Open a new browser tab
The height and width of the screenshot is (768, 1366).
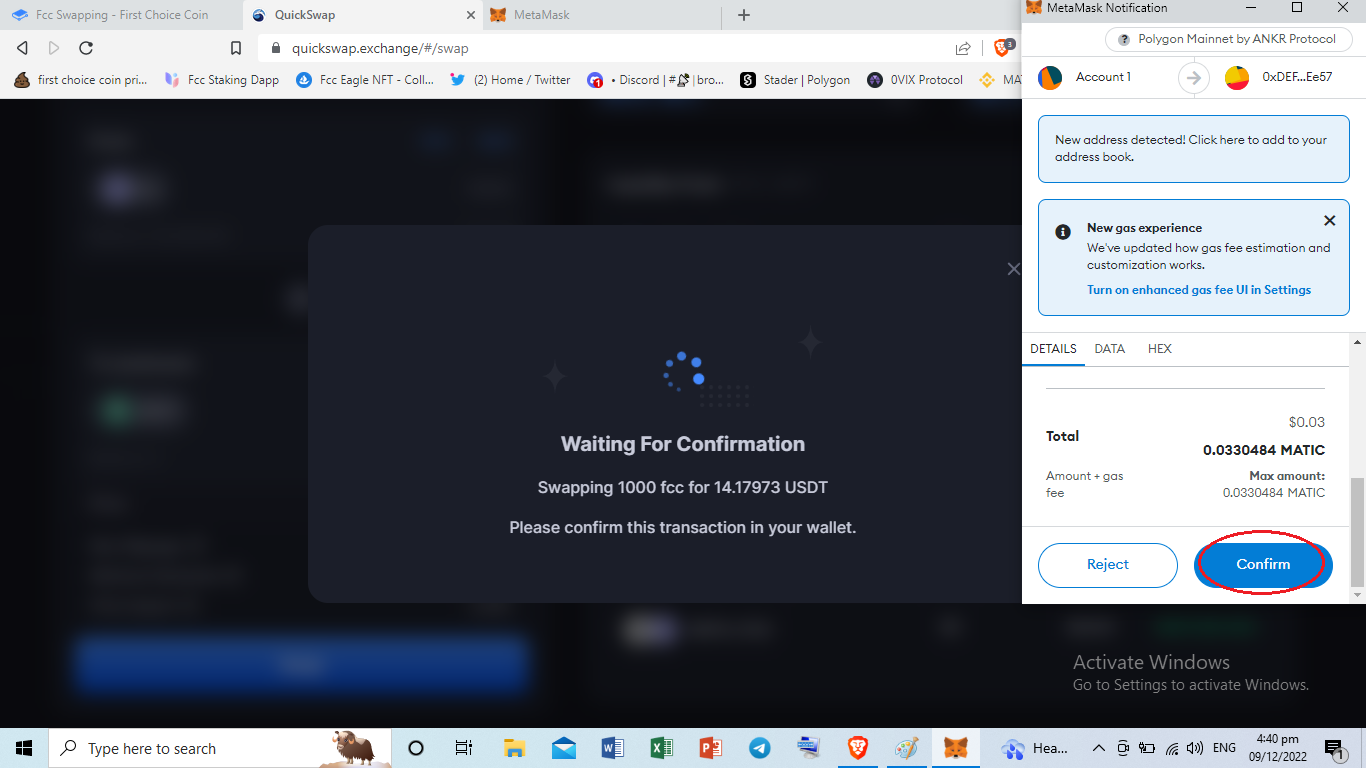(743, 15)
